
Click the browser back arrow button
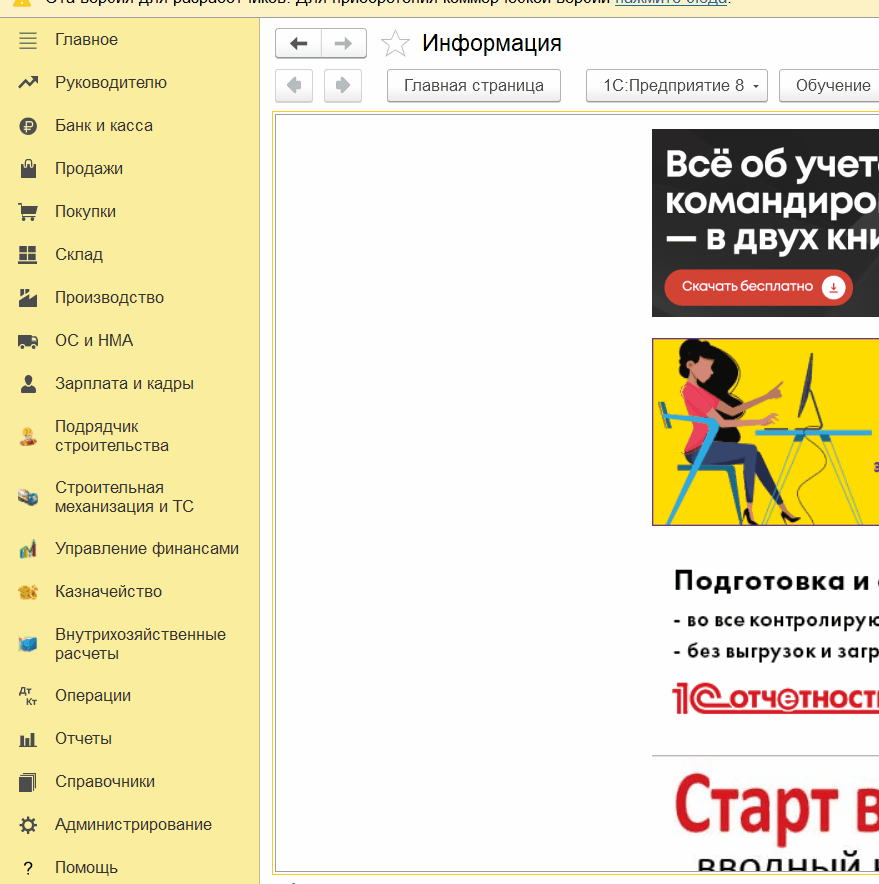294,86
